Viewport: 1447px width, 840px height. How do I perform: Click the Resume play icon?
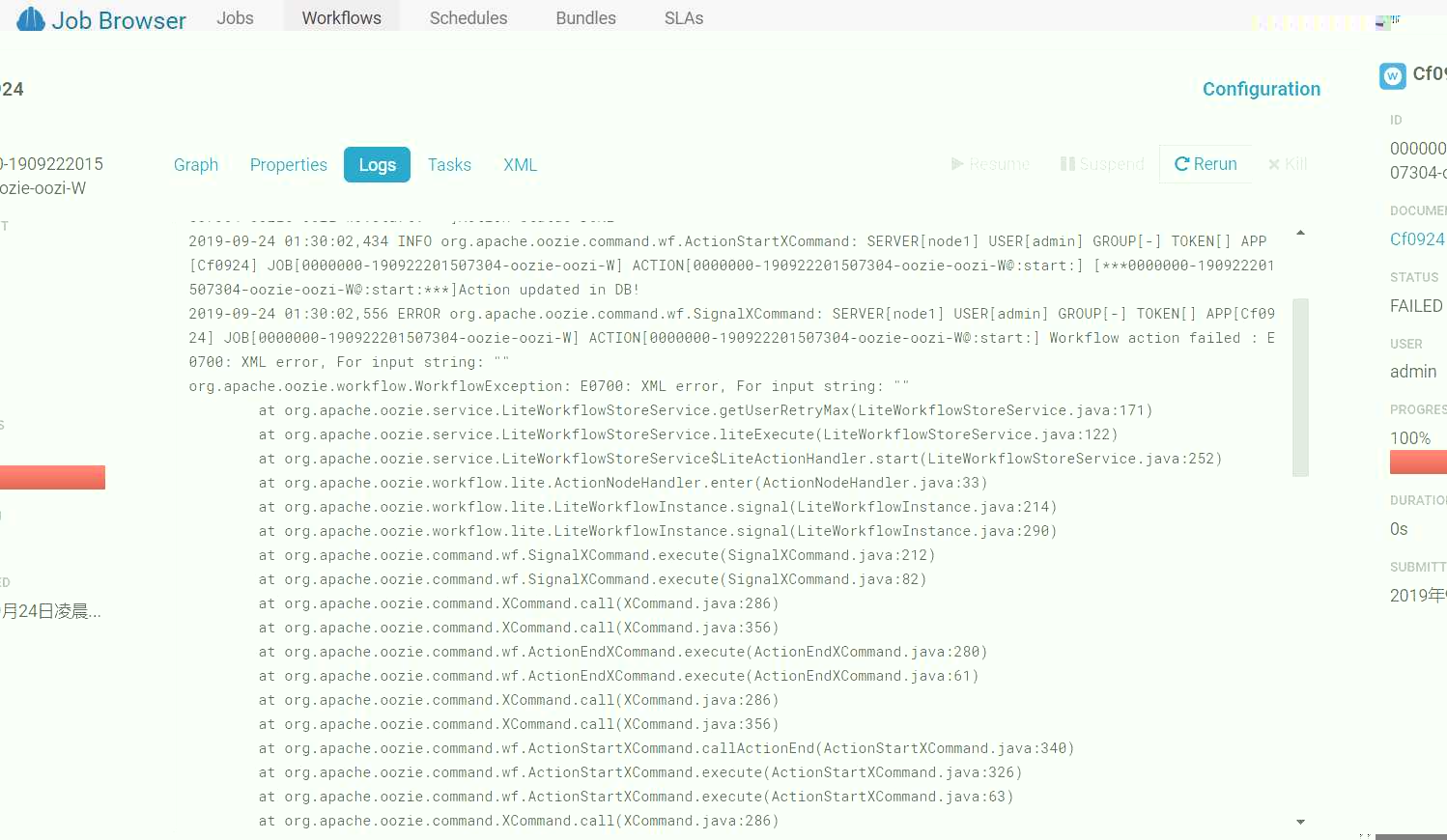click(x=957, y=164)
